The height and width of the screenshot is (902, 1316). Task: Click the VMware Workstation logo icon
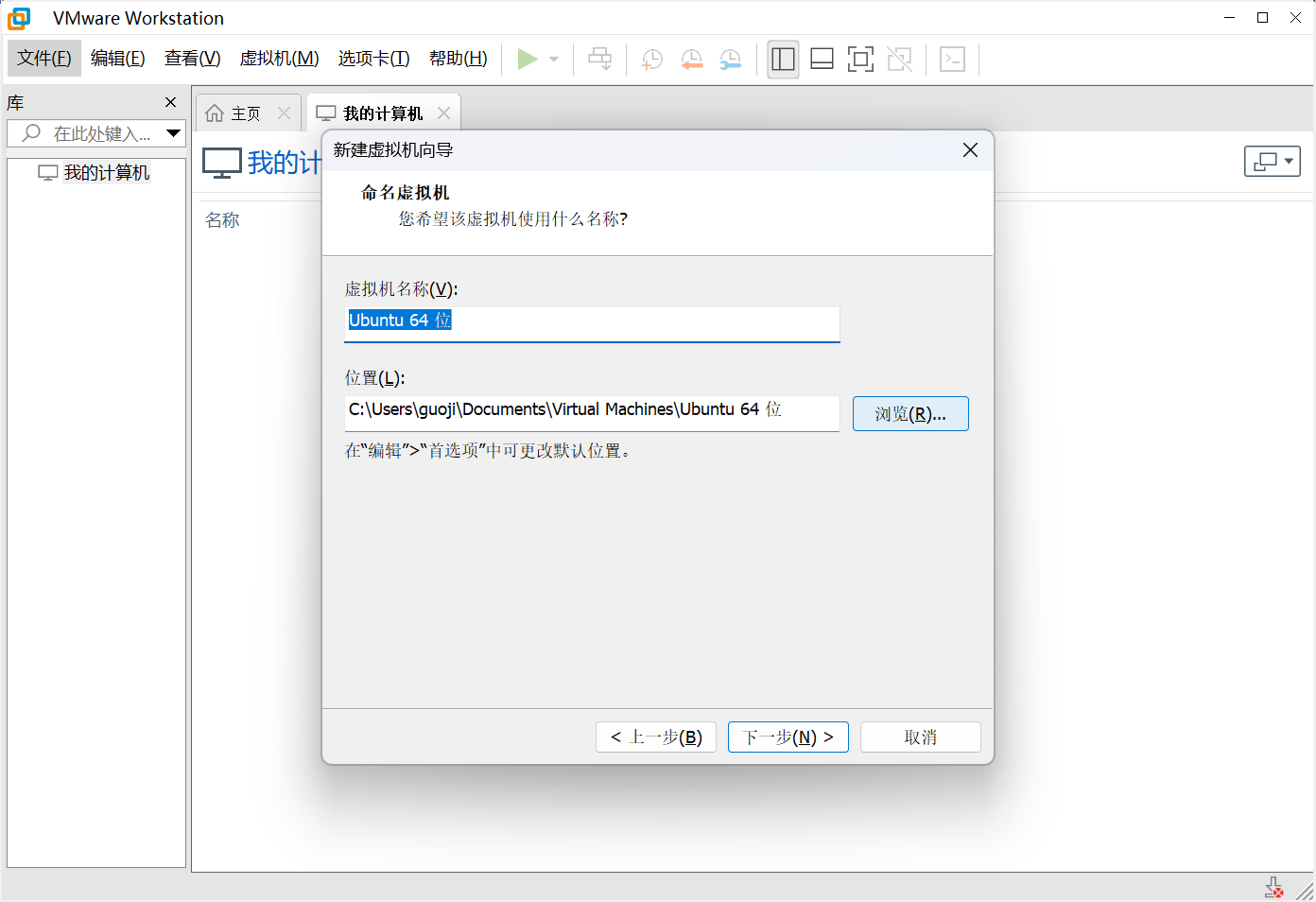pyautogui.click(x=19, y=18)
